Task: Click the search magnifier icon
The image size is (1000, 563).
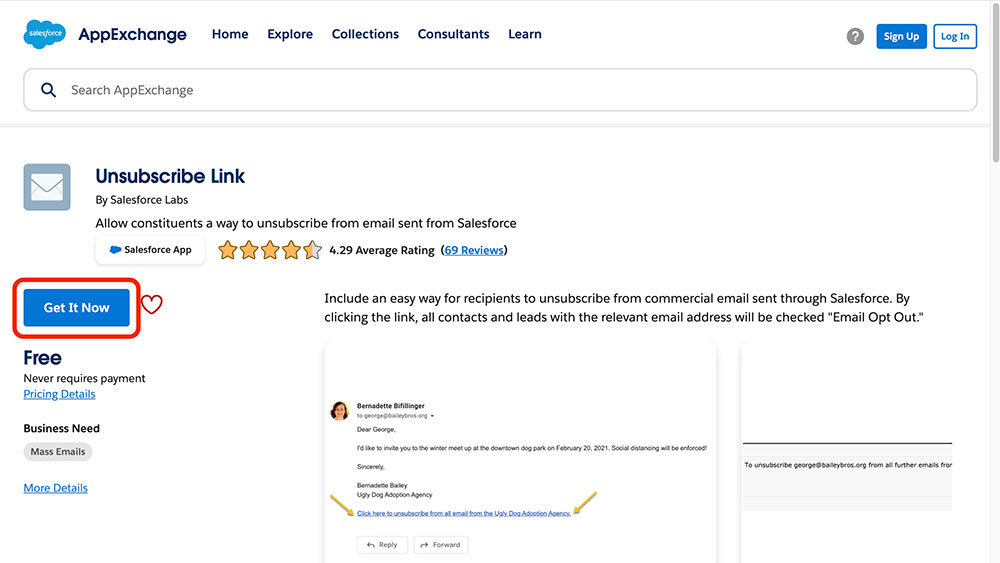Action: pos(48,90)
